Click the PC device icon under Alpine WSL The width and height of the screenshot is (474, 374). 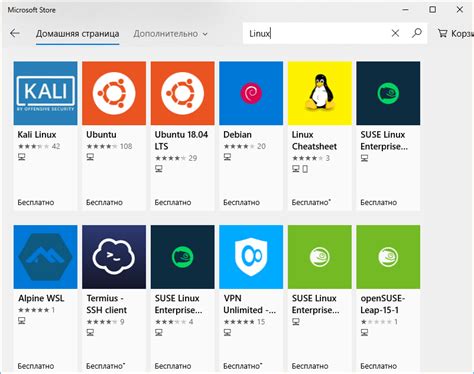point(22,321)
